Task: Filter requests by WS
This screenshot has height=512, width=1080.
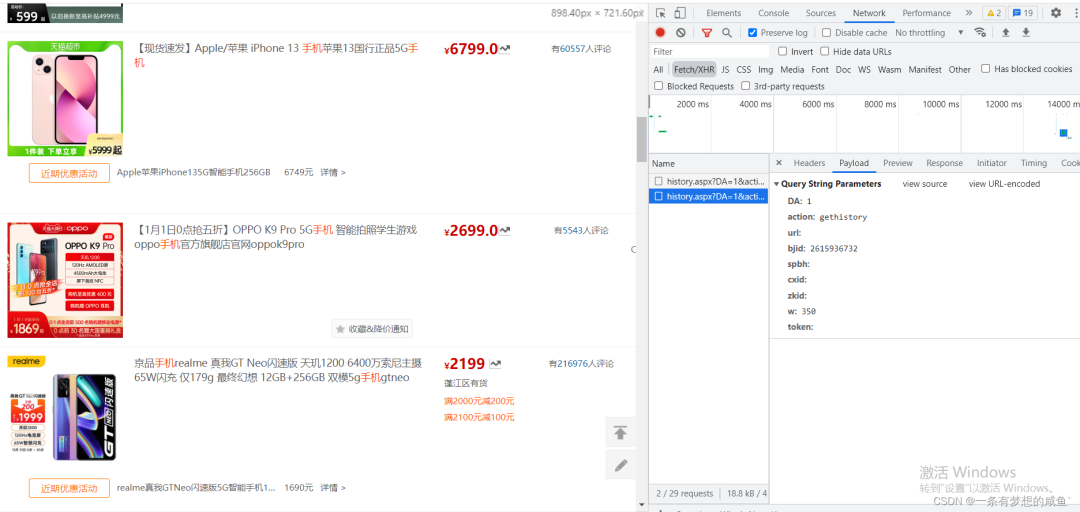Action: (x=864, y=70)
